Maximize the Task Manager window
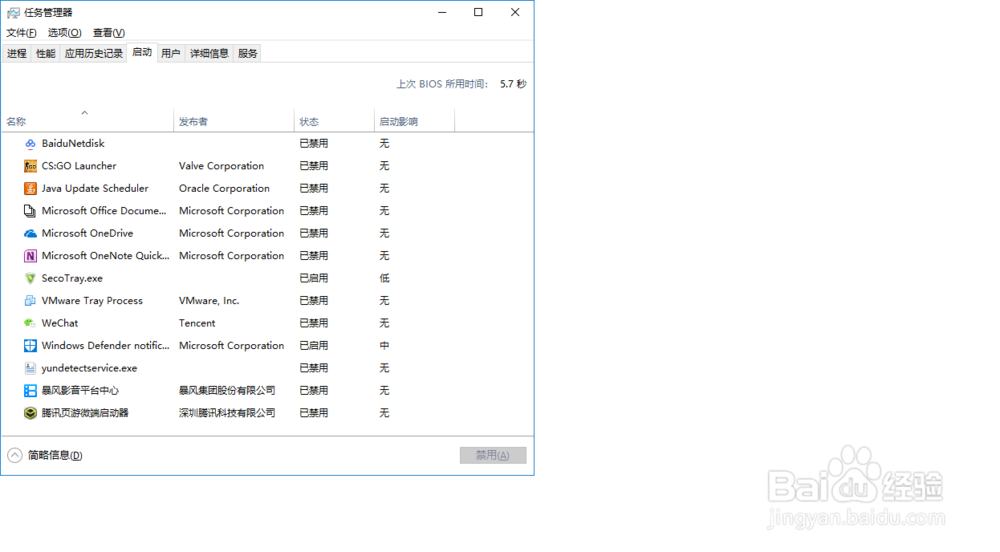This screenshot has height=552, width=1000. tap(478, 13)
